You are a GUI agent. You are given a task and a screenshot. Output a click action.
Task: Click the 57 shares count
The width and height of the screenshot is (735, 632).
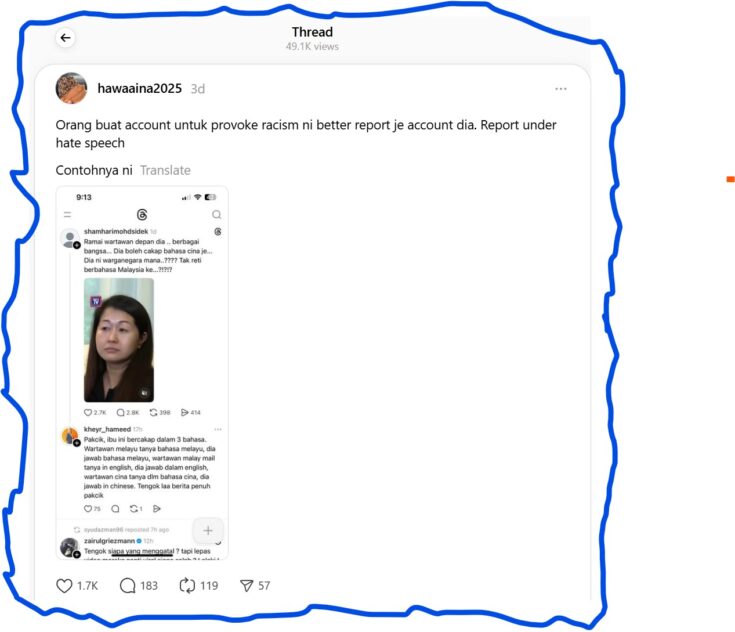264,586
